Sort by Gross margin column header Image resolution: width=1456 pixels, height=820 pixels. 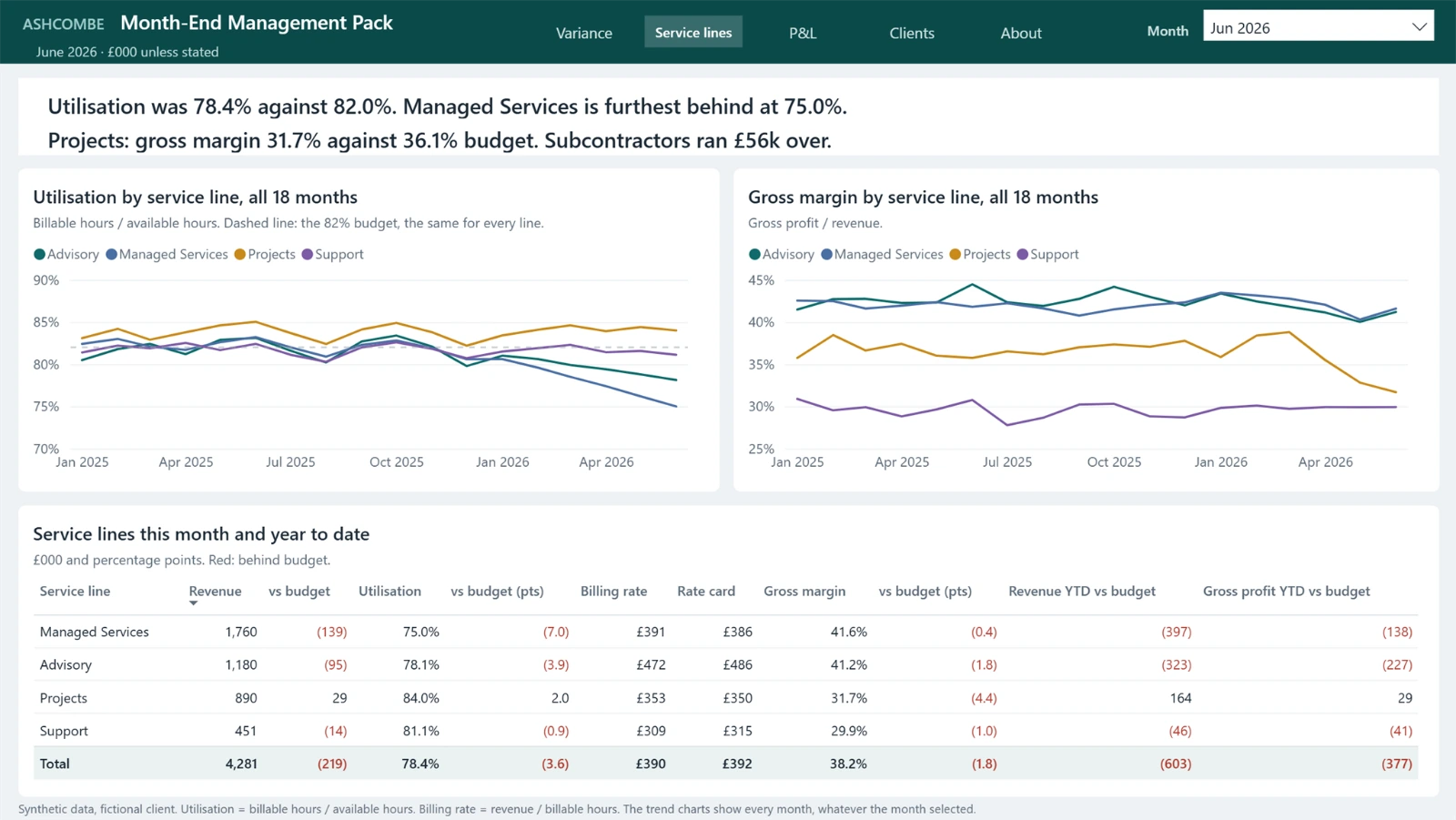[x=804, y=591]
